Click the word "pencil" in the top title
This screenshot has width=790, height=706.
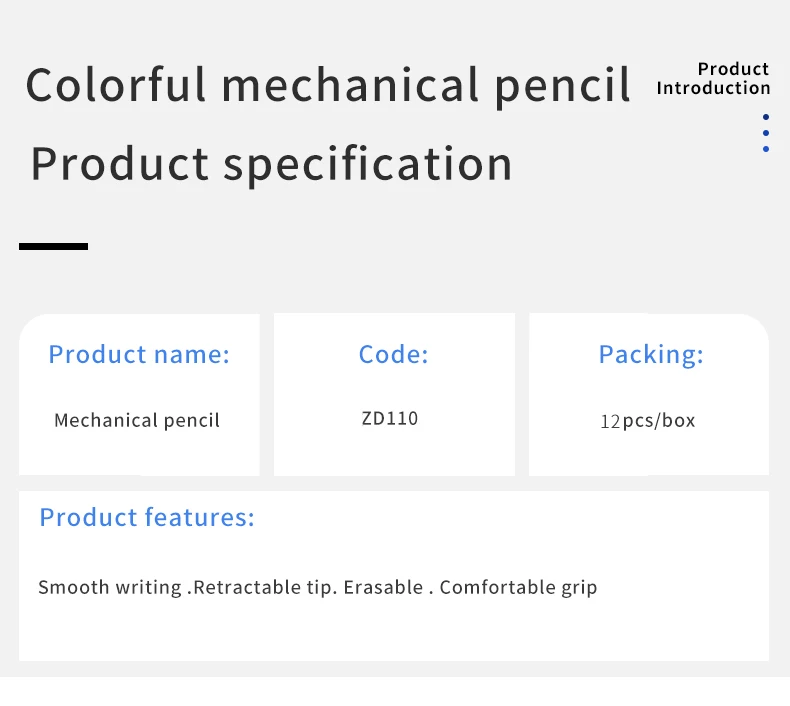pyautogui.click(x=563, y=85)
